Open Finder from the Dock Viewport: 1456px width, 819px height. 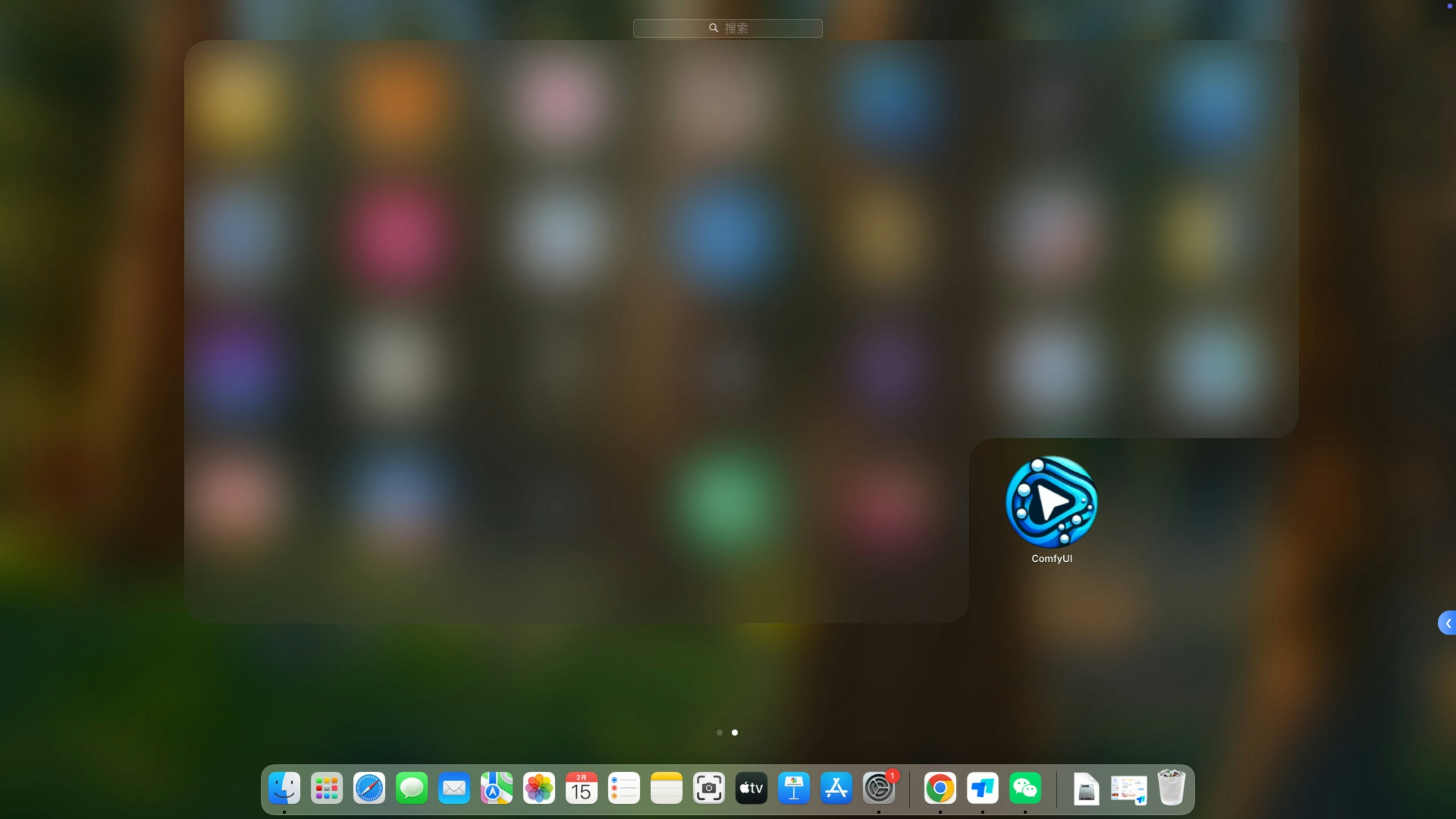pos(284,788)
